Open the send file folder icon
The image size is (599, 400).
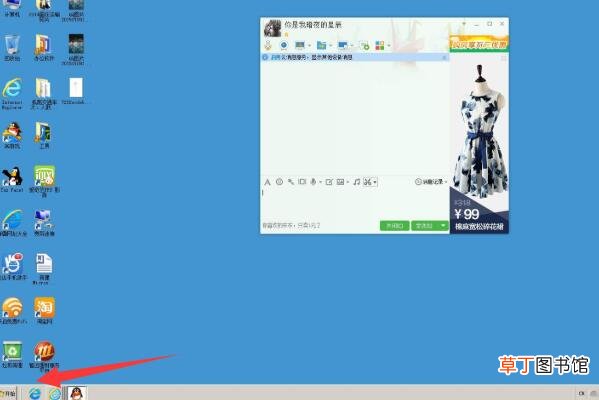pos(322,45)
